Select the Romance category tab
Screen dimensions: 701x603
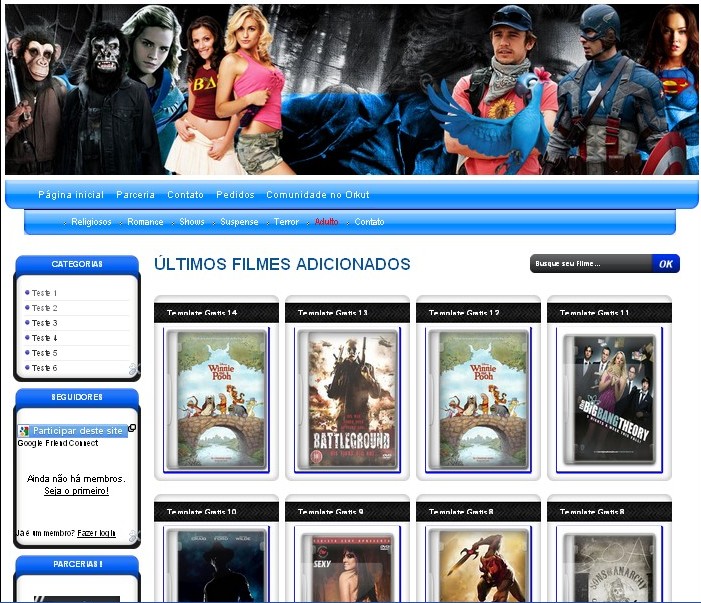click(x=145, y=222)
